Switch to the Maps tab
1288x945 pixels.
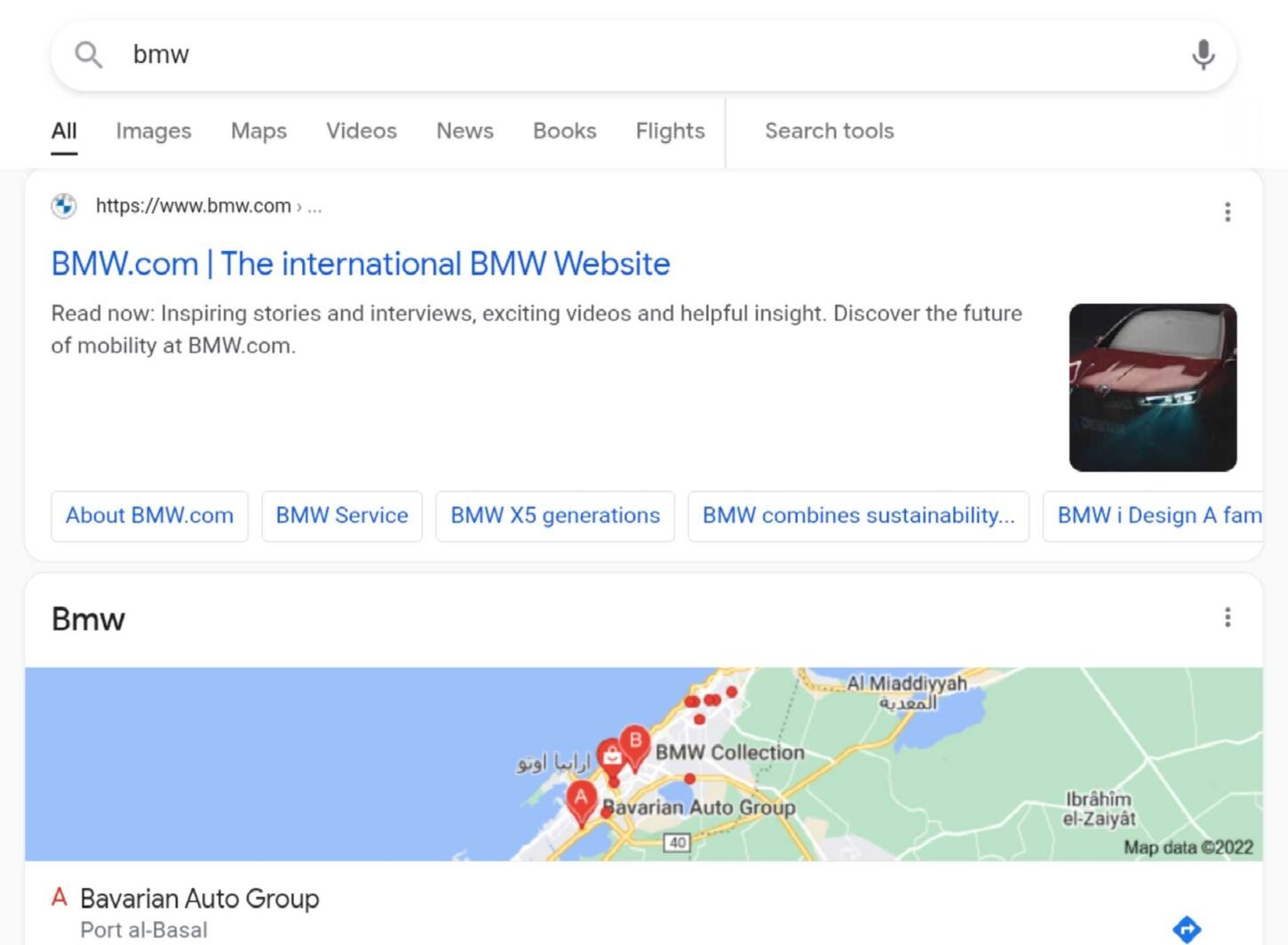[x=258, y=131]
